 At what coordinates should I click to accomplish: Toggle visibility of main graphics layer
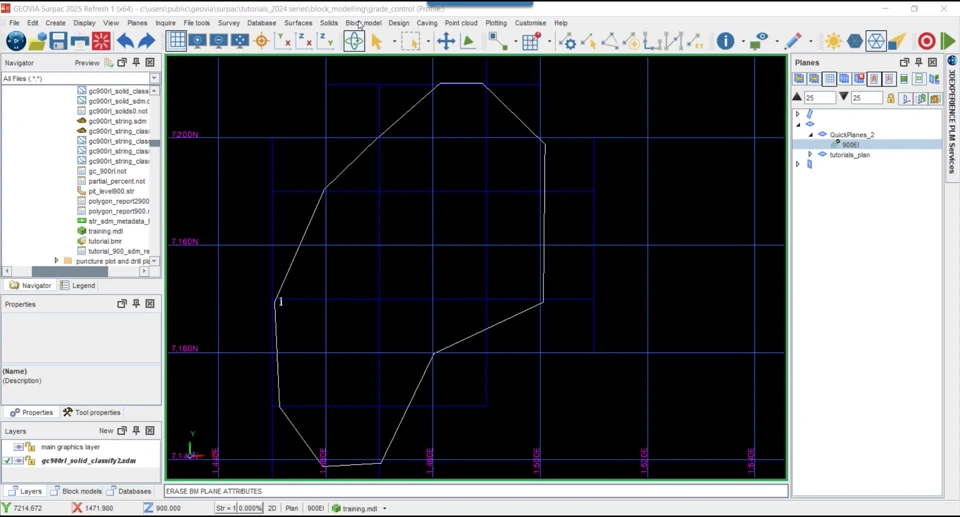tap(19, 447)
